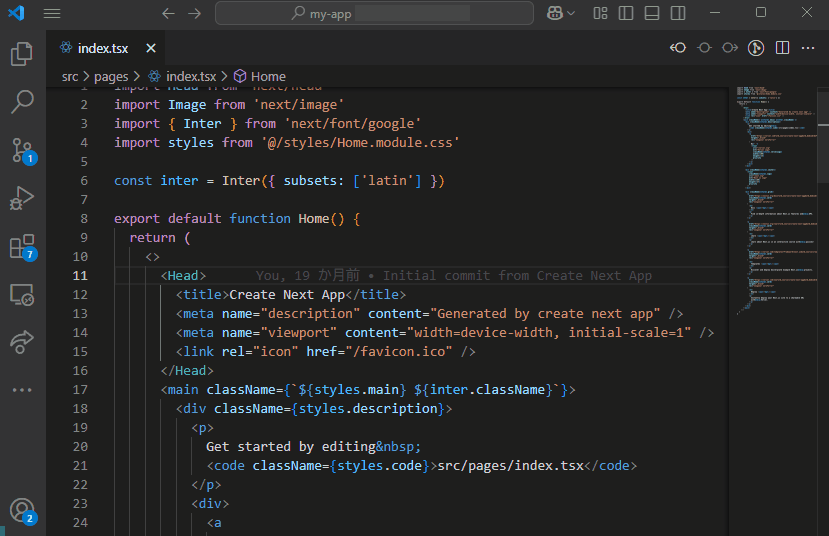Click the 'viewport' meta name value
Viewport: 829px width, 536px height.
coord(298,332)
